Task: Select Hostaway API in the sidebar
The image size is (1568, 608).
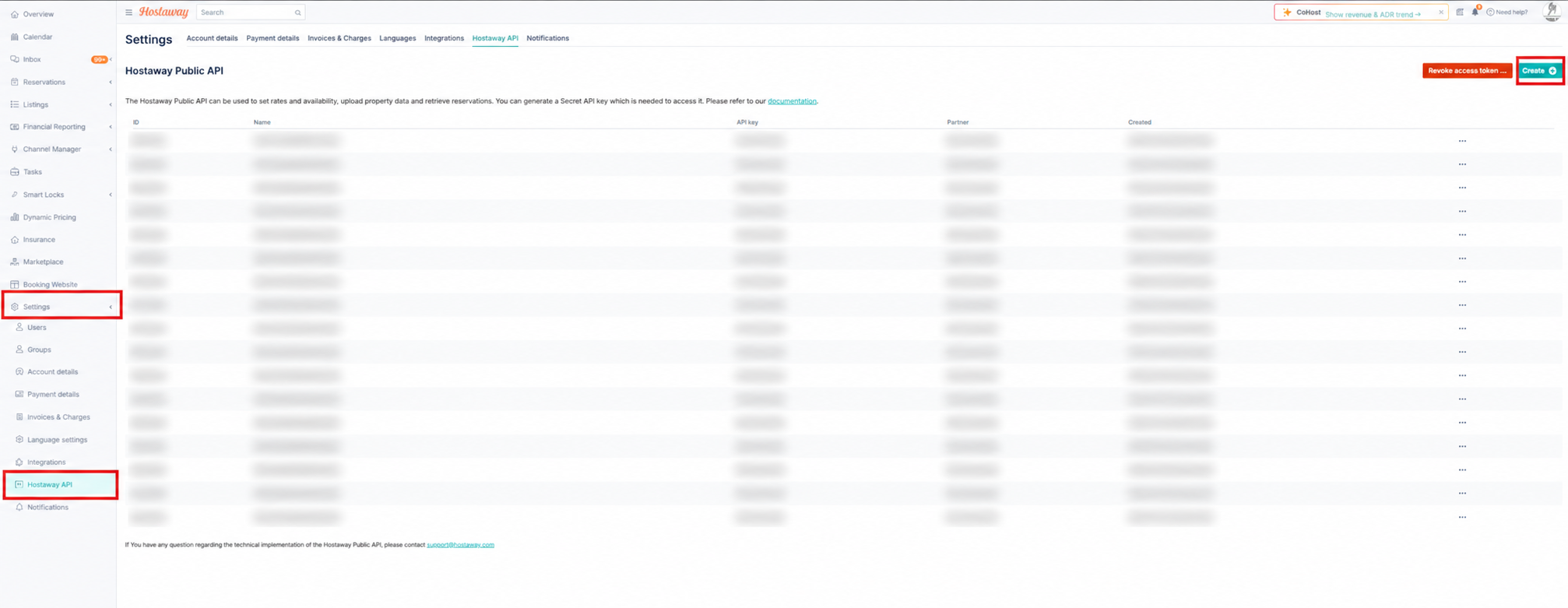Action: pos(61,485)
